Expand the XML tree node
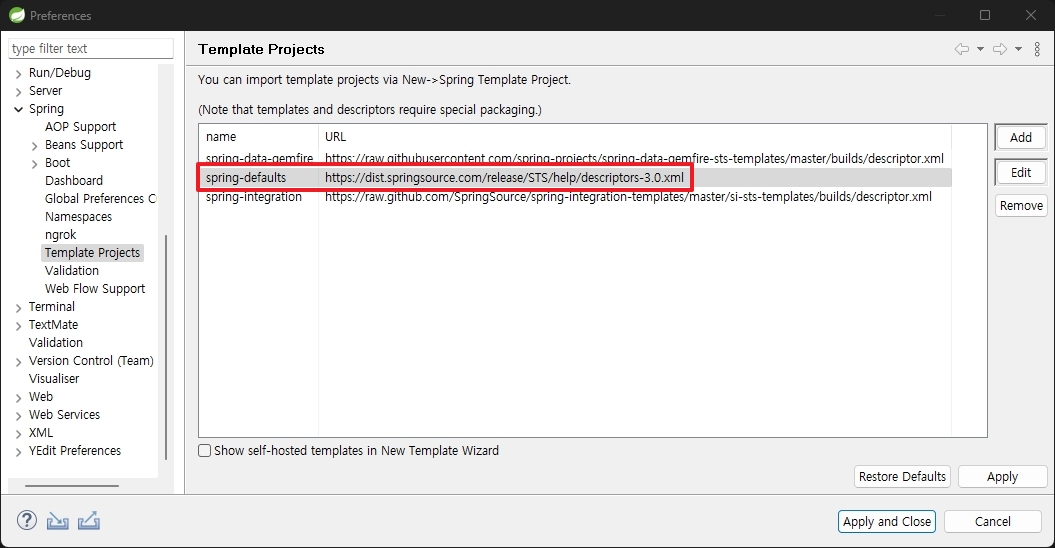Screen dimensions: 1055x548 click(19, 434)
